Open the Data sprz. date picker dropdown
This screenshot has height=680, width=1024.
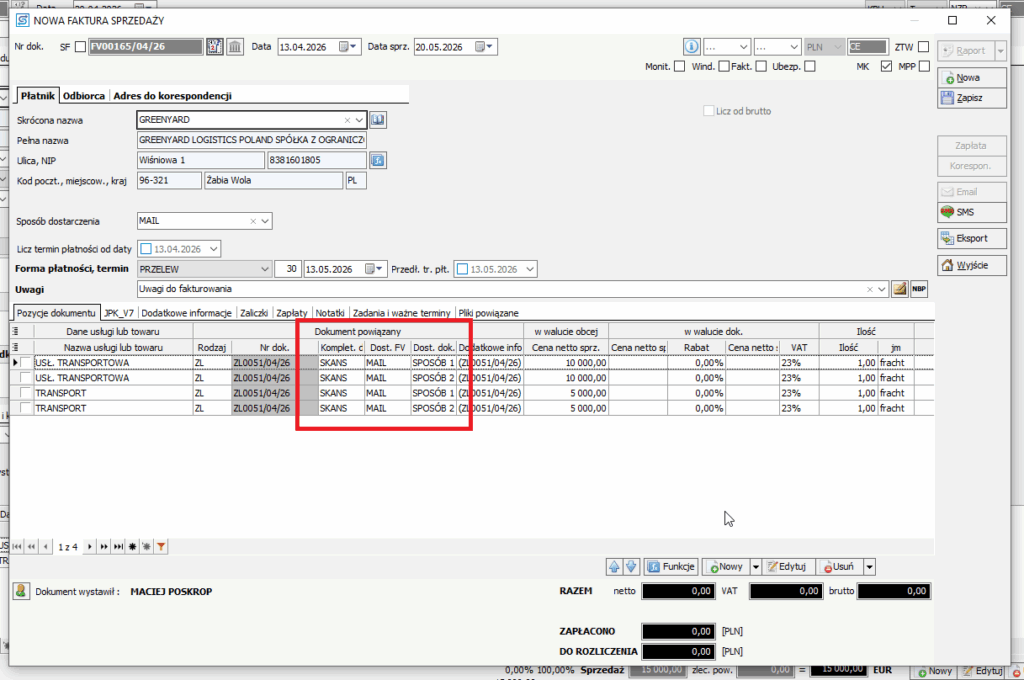pos(485,47)
